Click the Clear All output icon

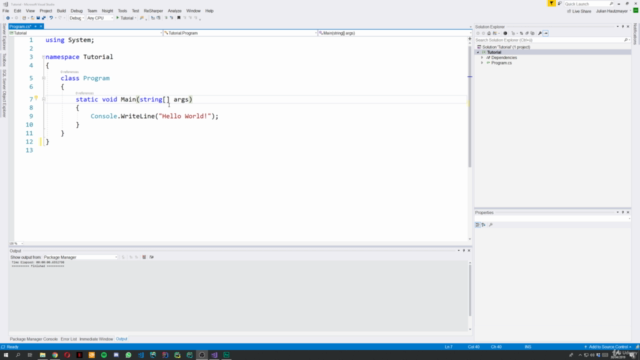tap(144, 257)
